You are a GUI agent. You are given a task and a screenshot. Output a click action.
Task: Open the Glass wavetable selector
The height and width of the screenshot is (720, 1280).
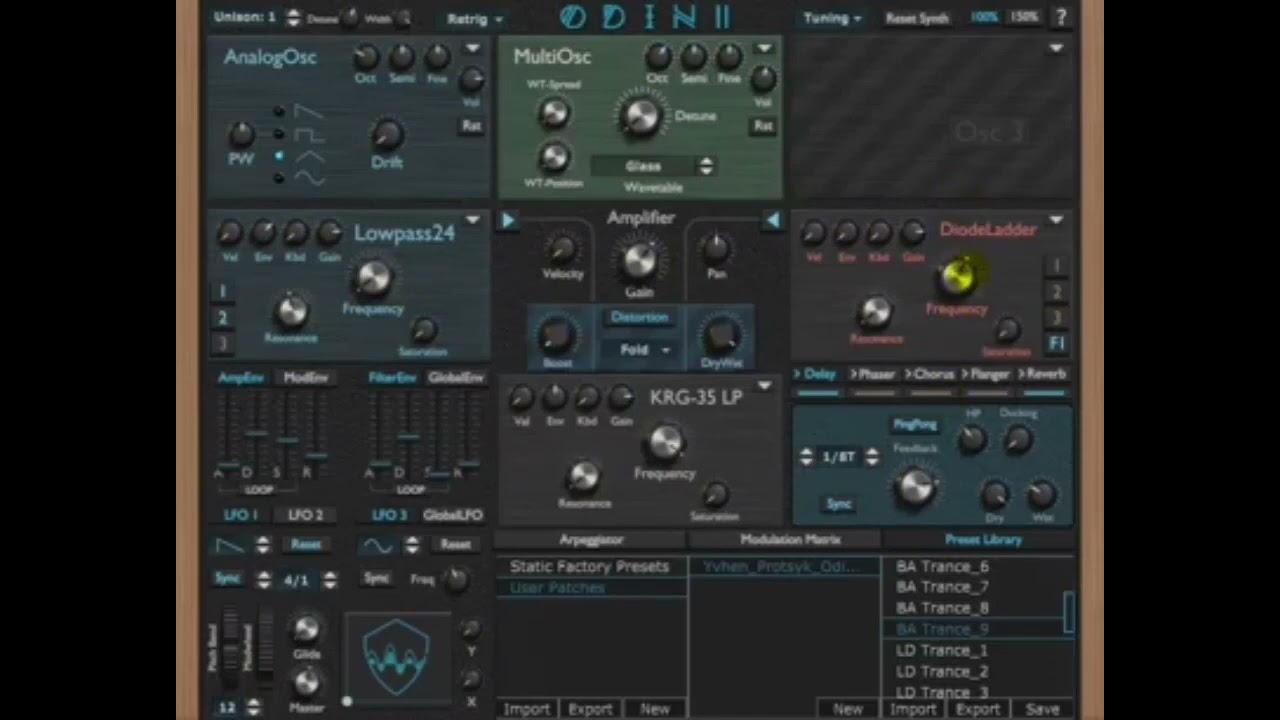tap(653, 166)
